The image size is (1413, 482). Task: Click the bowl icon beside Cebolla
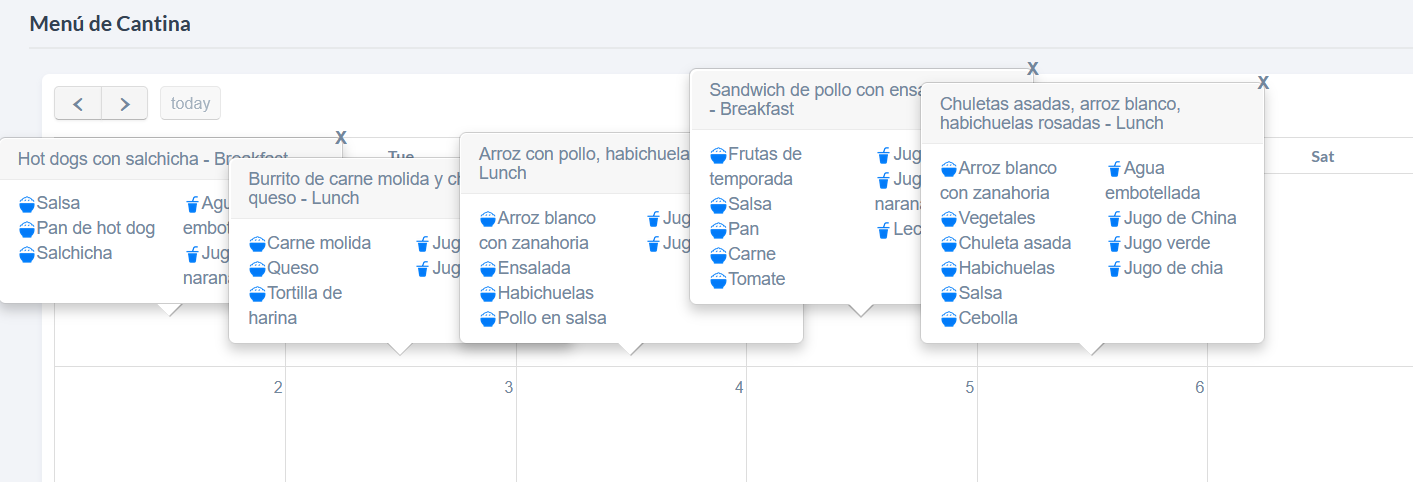coord(949,319)
